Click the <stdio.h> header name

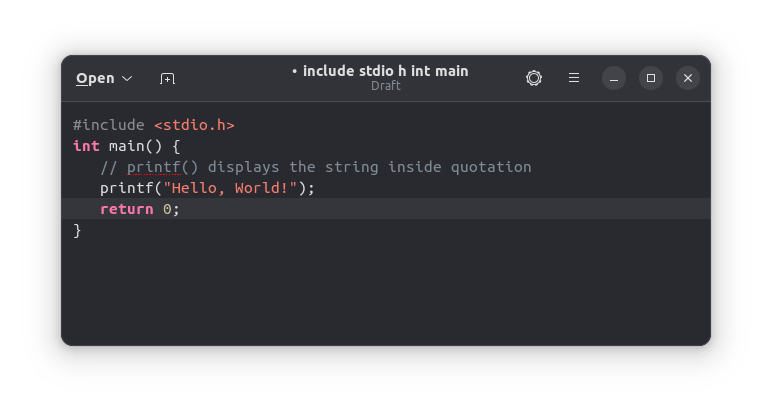point(194,125)
